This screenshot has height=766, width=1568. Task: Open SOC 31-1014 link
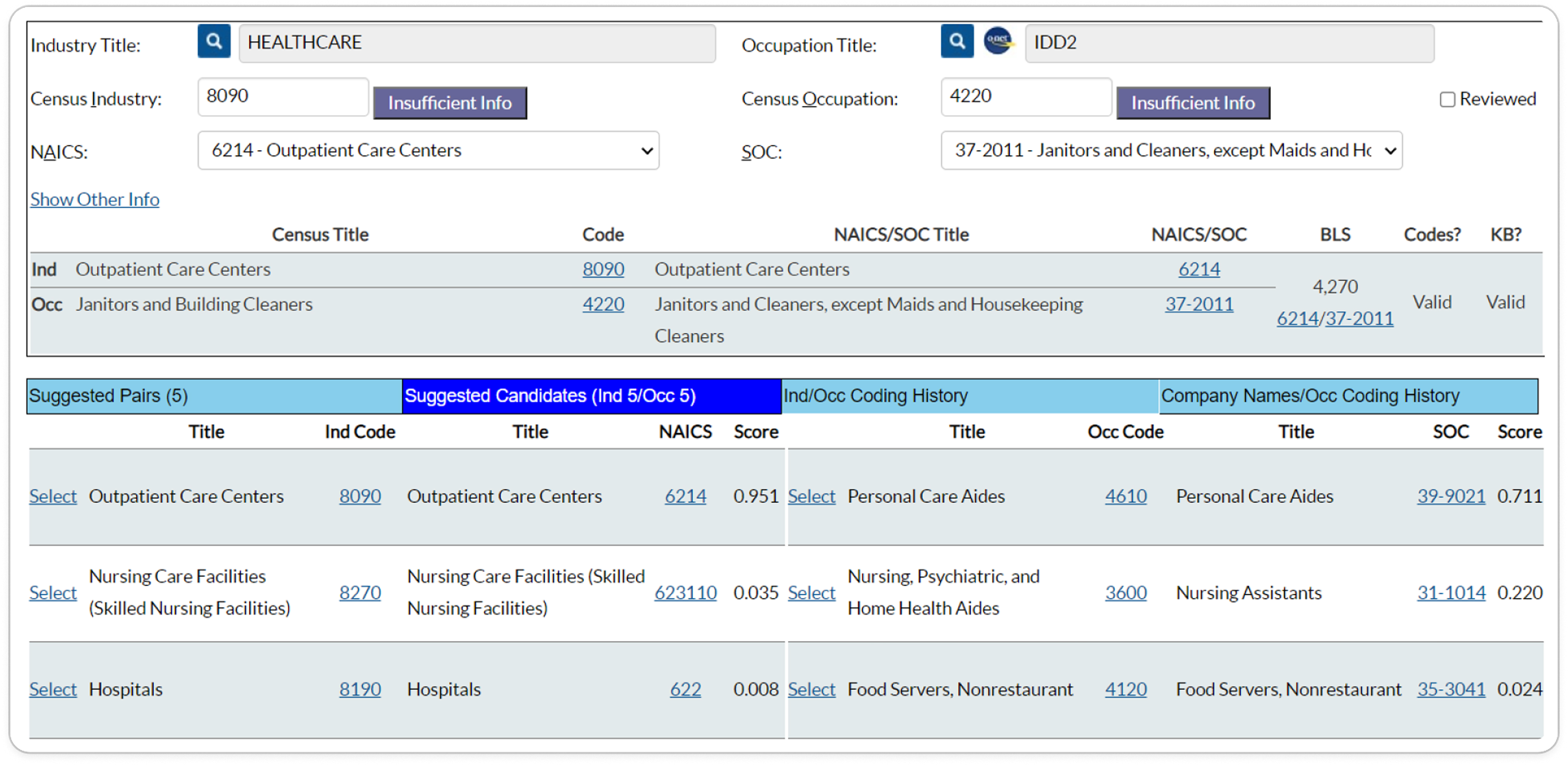point(1450,592)
